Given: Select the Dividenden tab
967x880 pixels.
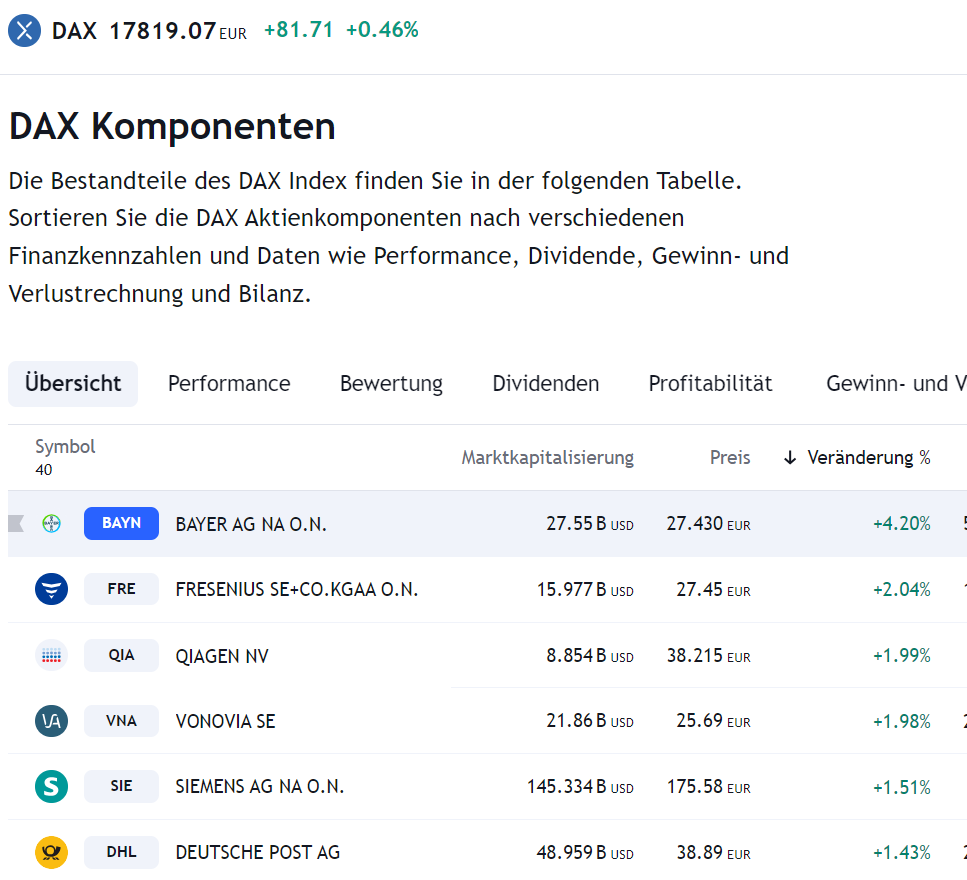Looking at the screenshot, I should [x=546, y=384].
